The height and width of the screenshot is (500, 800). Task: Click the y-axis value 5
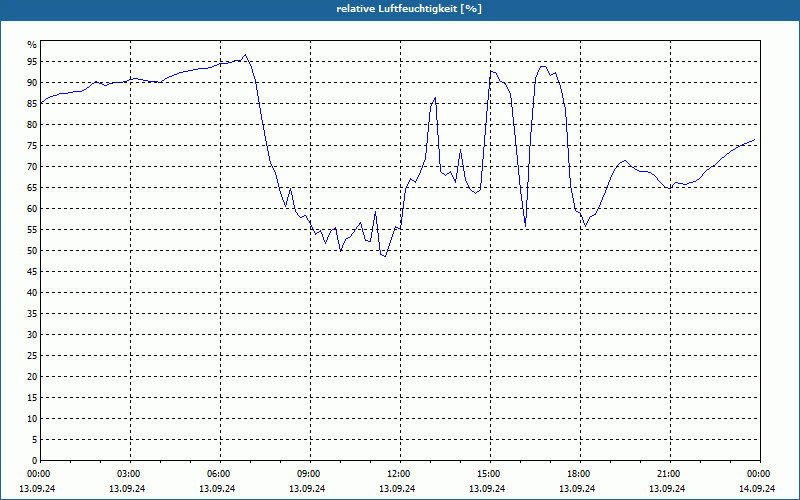coord(34,440)
